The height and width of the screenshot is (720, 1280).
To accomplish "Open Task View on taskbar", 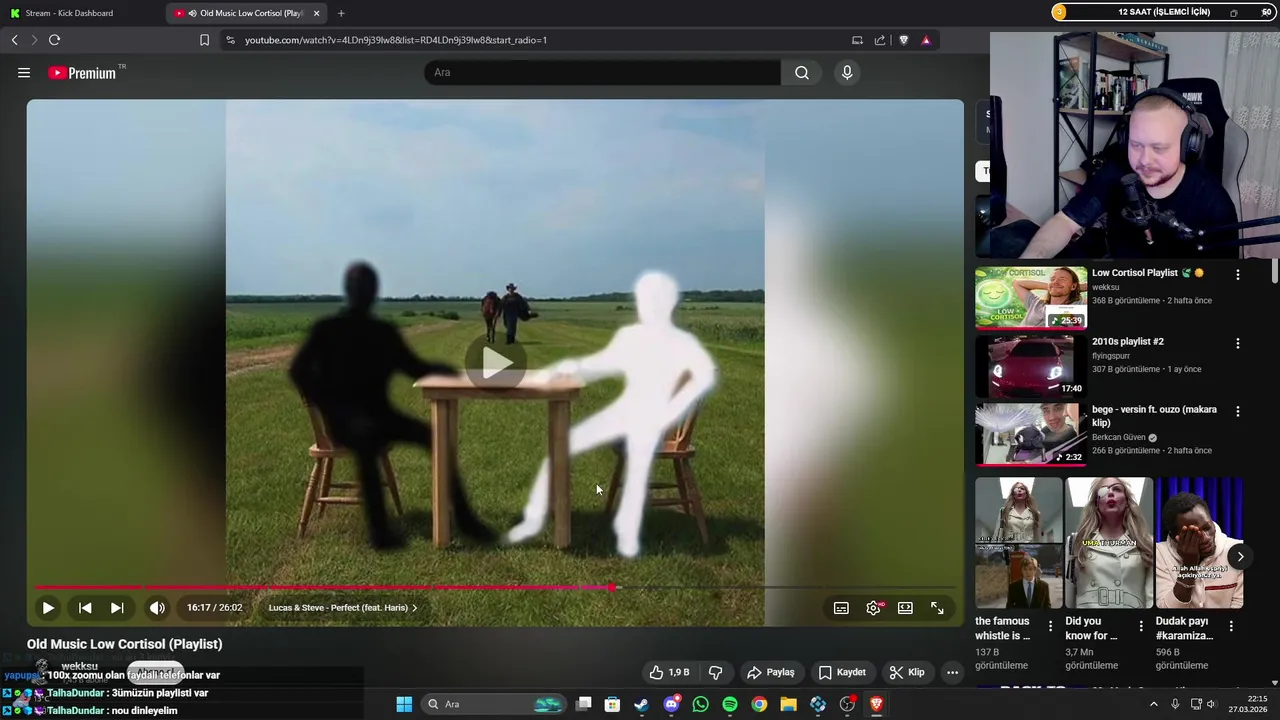I will click(583, 704).
